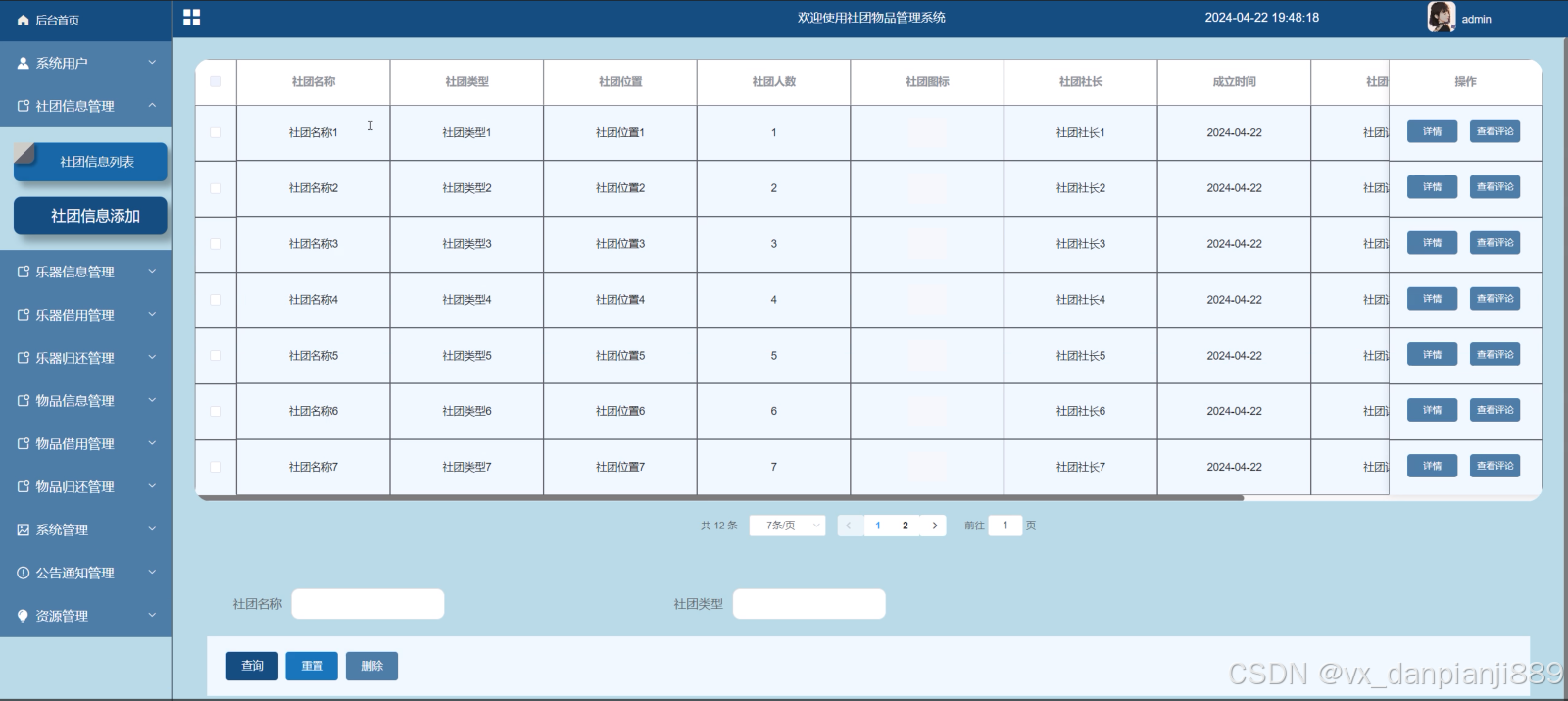The height and width of the screenshot is (701, 1568).
Task: Click the 社团类型 column header
Action: click(x=466, y=82)
